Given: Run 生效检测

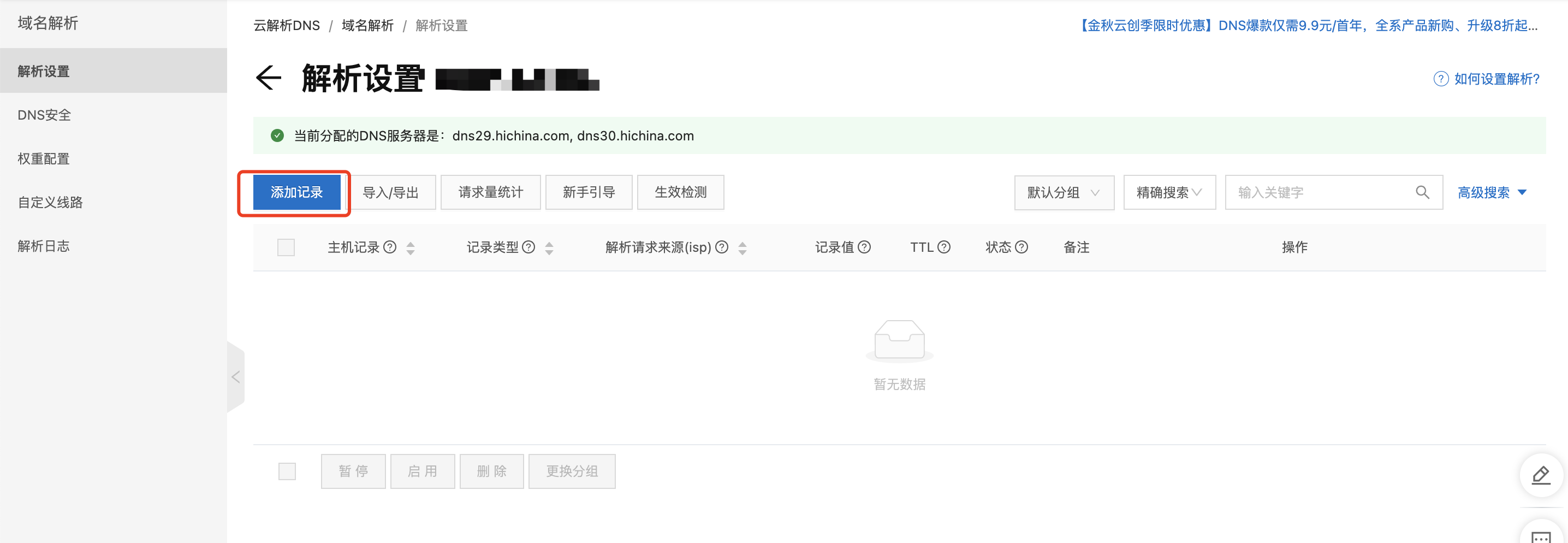Looking at the screenshot, I should coord(680,192).
